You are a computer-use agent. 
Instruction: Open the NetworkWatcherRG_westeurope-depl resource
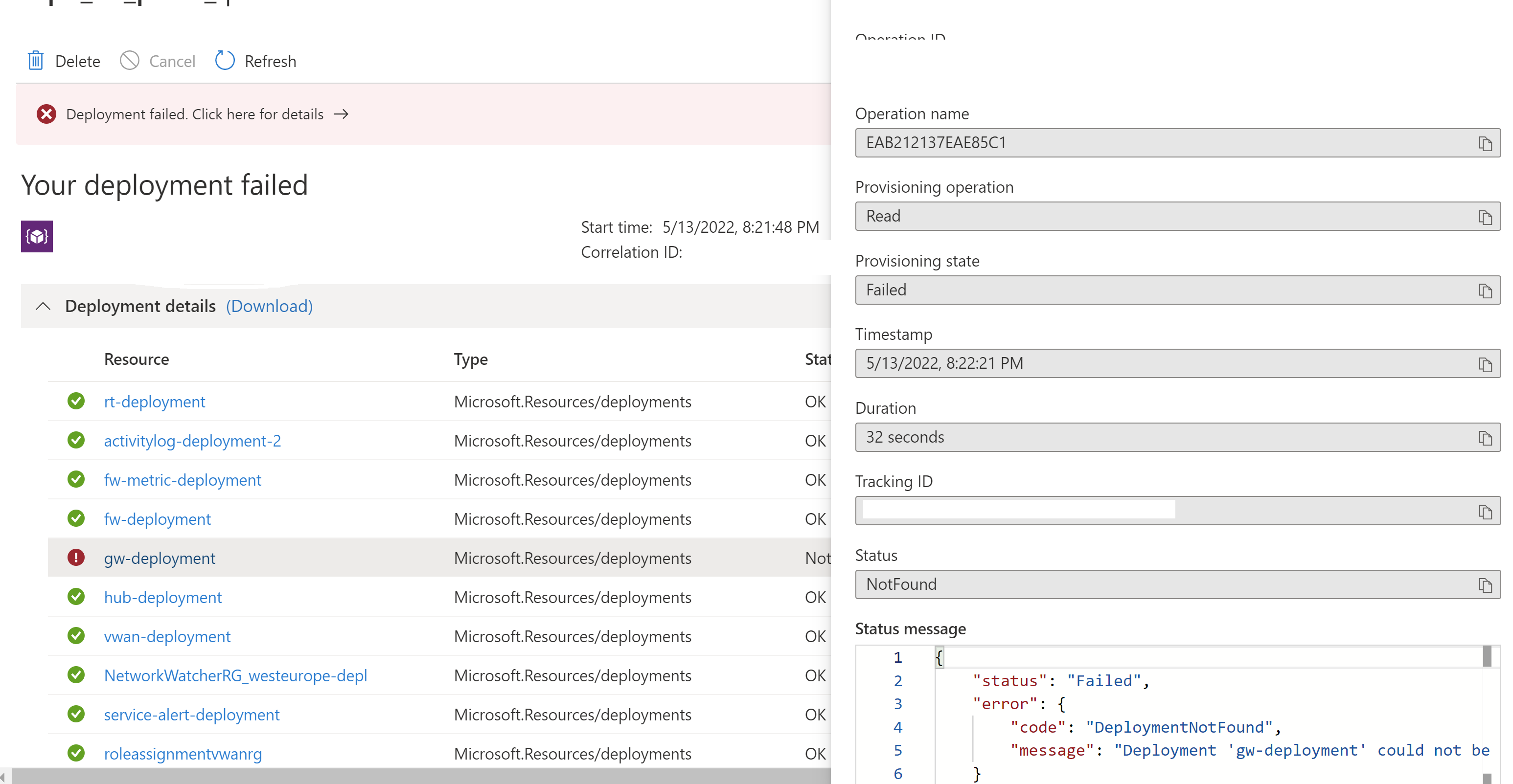point(235,675)
